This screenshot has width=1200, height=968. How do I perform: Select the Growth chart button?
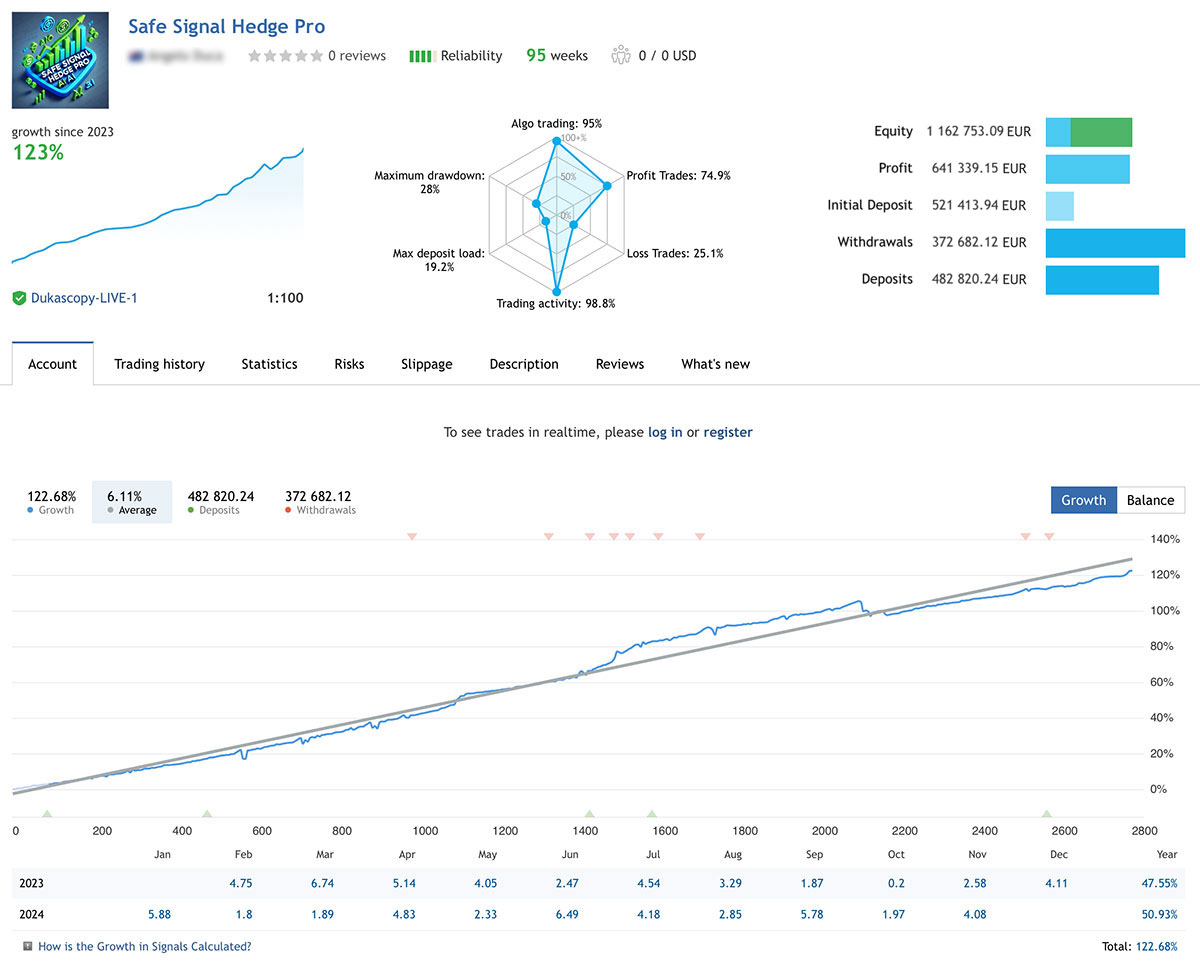click(1083, 500)
